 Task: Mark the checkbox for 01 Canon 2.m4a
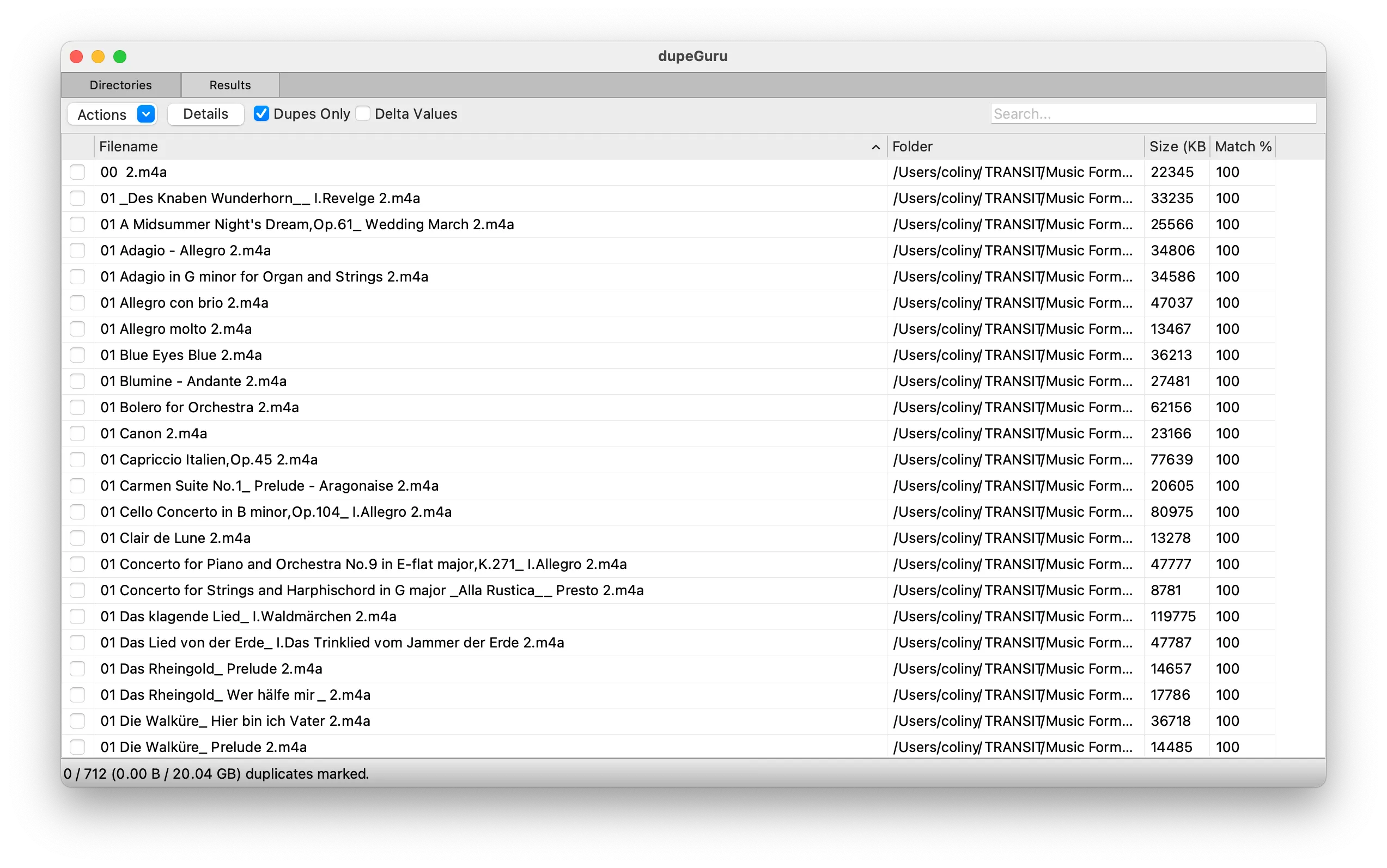[x=77, y=433]
